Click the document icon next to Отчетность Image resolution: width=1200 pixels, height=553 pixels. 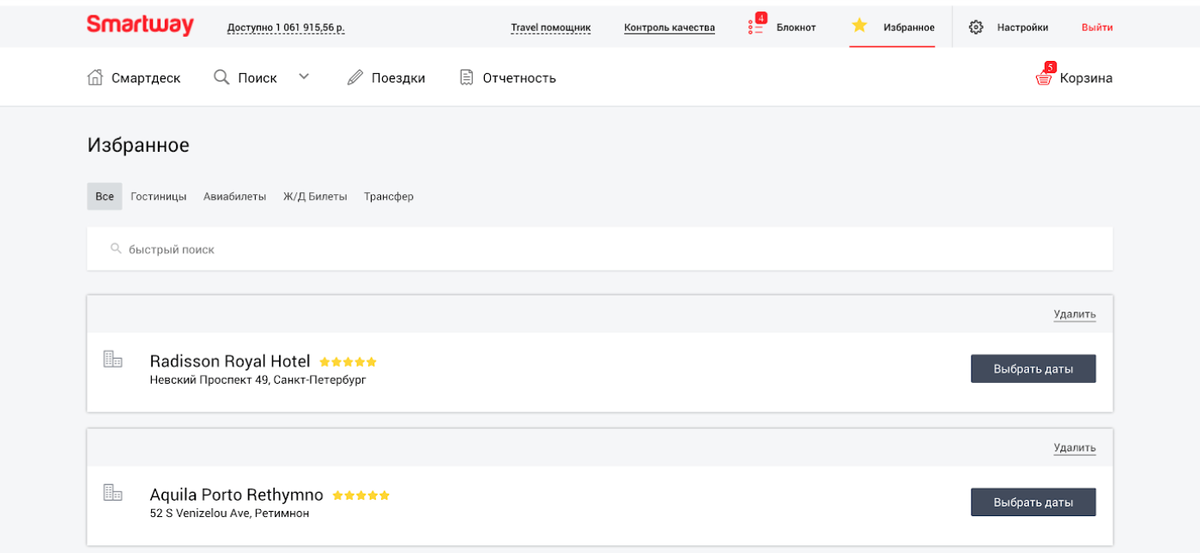click(466, 77)
